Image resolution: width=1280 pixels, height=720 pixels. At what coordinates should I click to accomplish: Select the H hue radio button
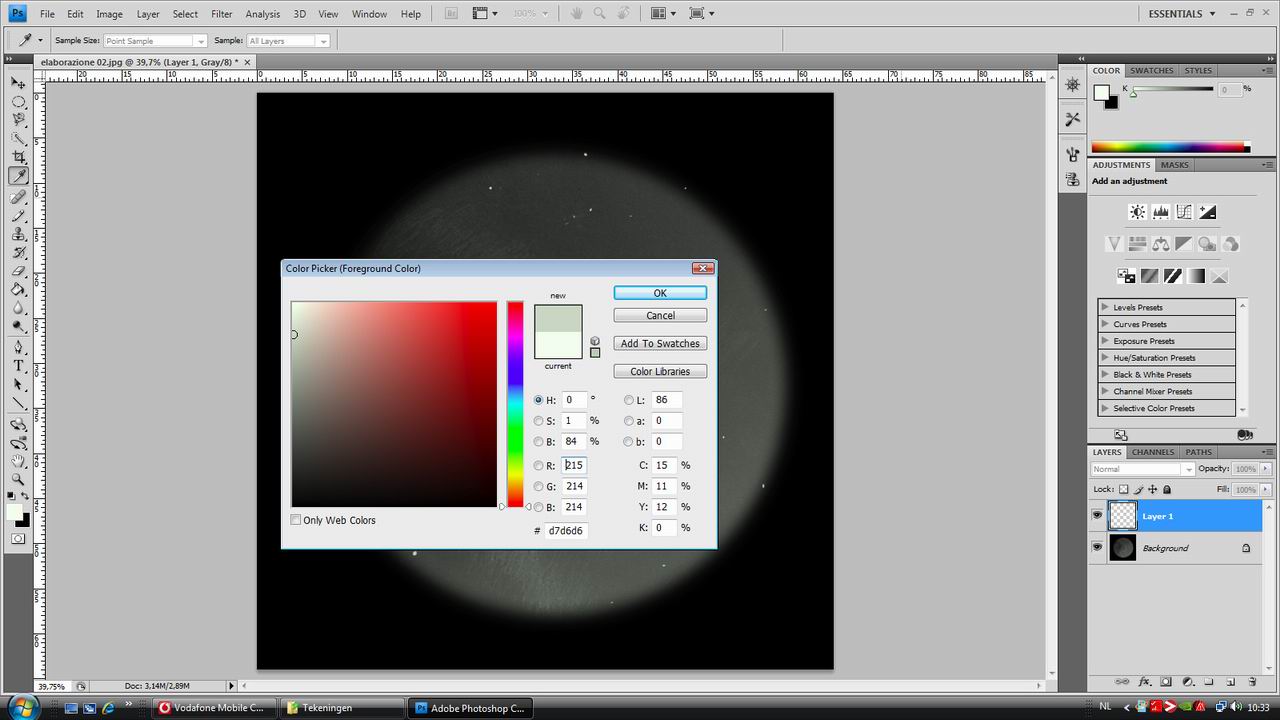click(x=539, y=400)
